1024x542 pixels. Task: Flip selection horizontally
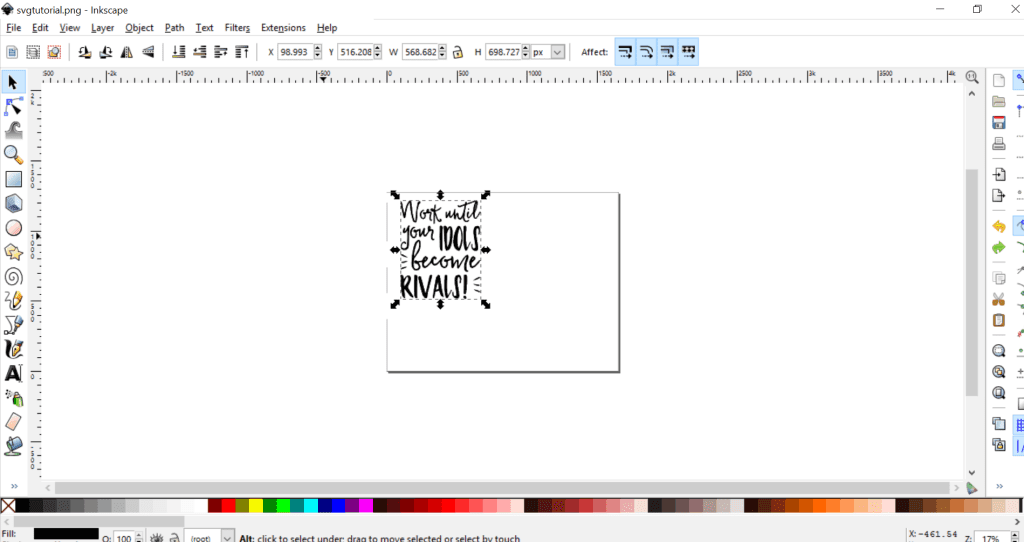[127, 52]
